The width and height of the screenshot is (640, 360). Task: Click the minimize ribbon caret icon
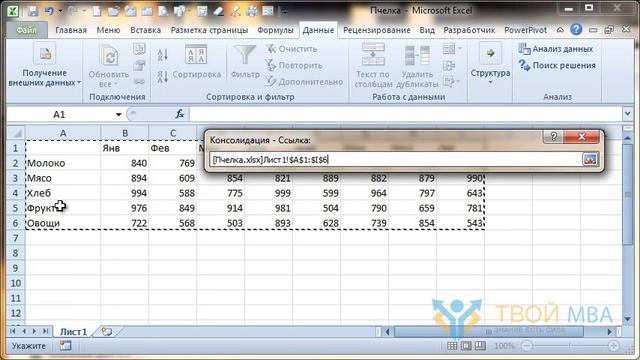pyautogui.click(x=560, y=30)
